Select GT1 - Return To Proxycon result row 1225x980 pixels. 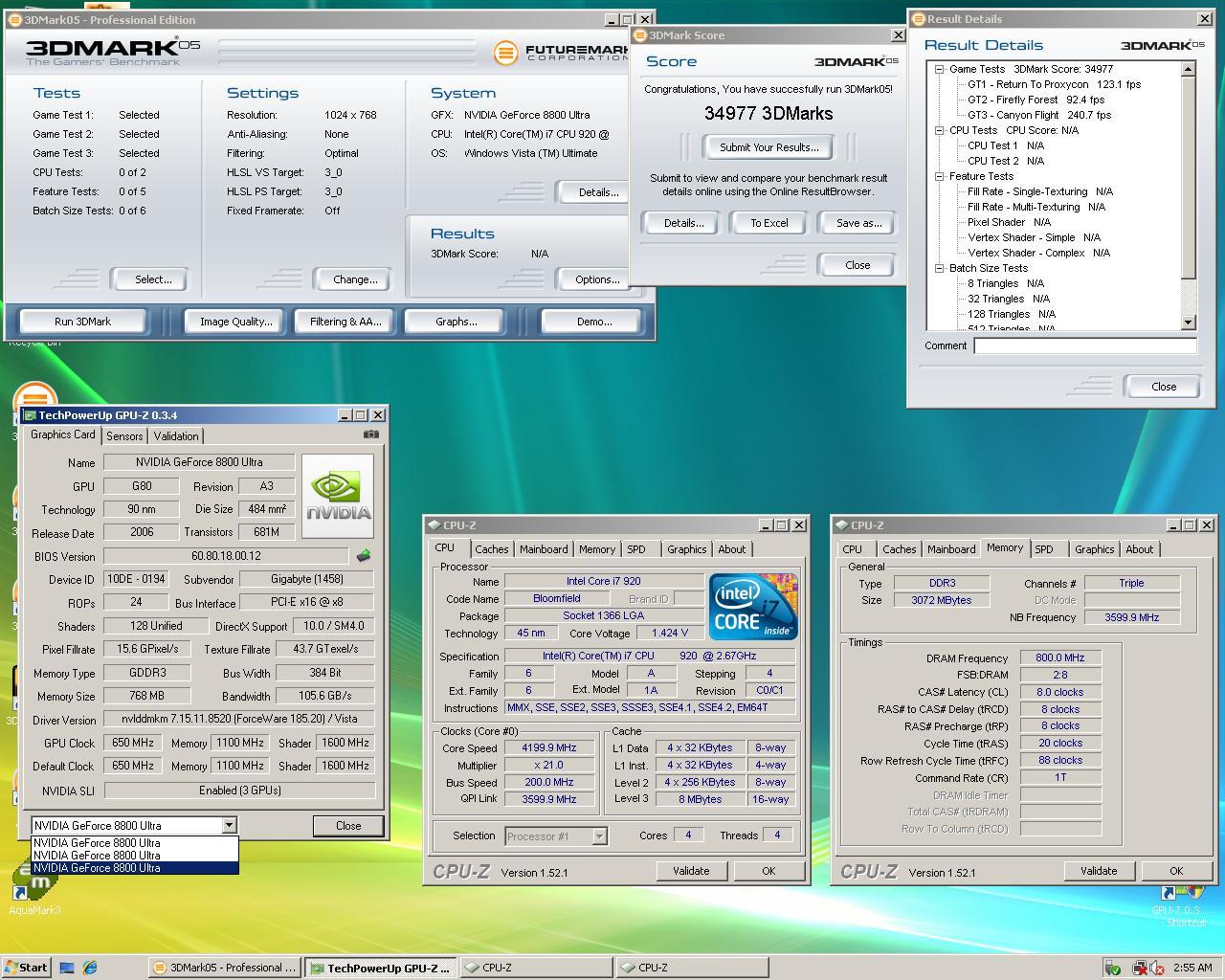[x=1054, y=84]
